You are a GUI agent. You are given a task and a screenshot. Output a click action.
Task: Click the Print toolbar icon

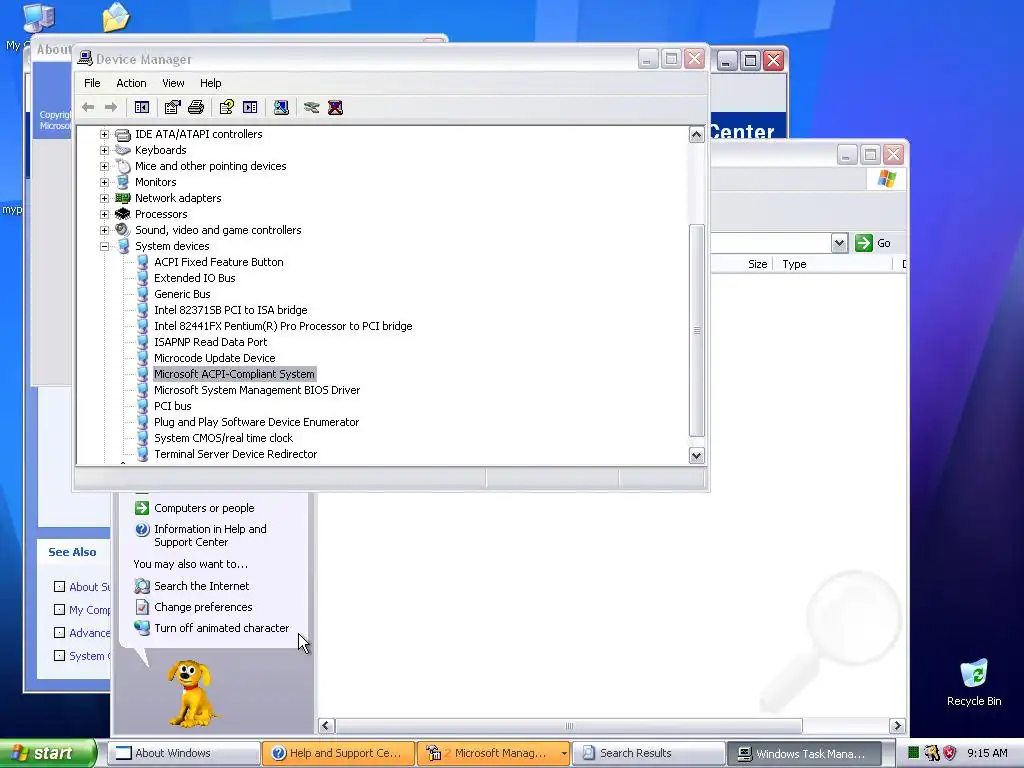196,107
